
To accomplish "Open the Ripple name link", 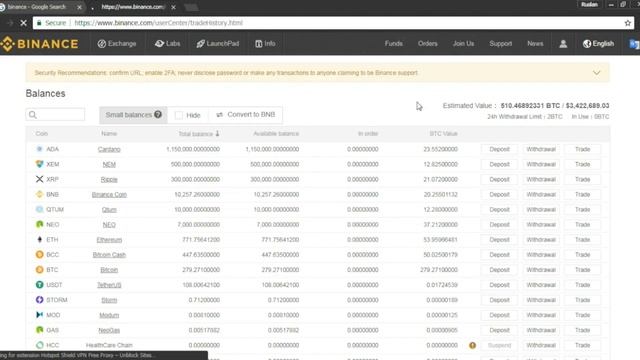I will point(109,180).
